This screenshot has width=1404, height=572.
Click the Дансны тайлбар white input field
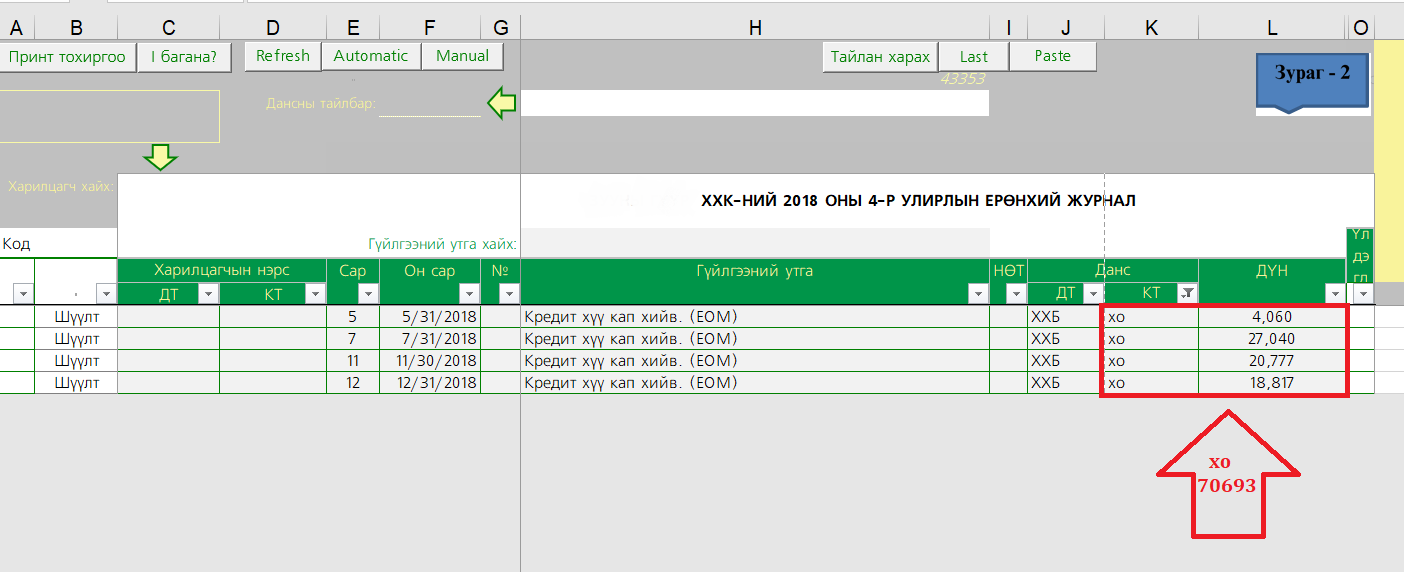(754, 103)
